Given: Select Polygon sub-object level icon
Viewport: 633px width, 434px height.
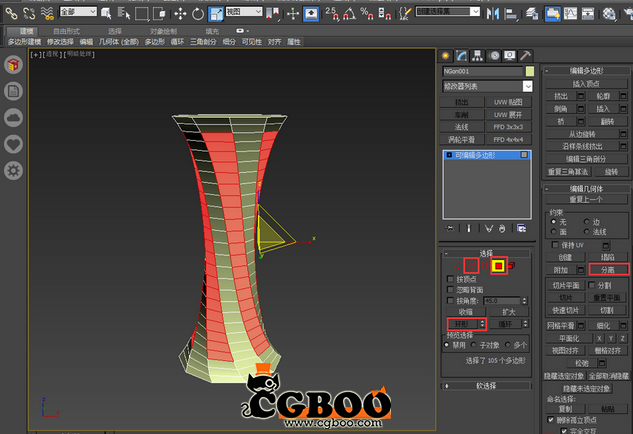Looking at the screenshot, I should click(x=497, y=266).
